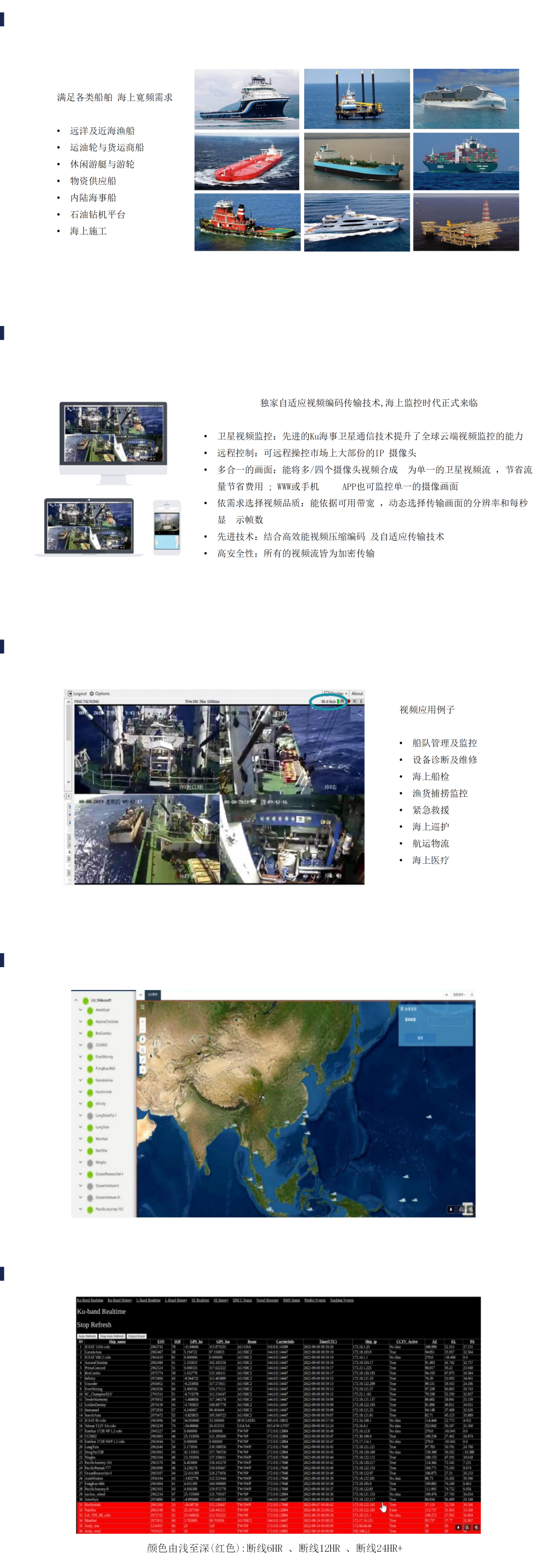Select NanSha in the vessel tree
The width and height of the screenshot is (557, 1568).
(x=101, y=1151)
